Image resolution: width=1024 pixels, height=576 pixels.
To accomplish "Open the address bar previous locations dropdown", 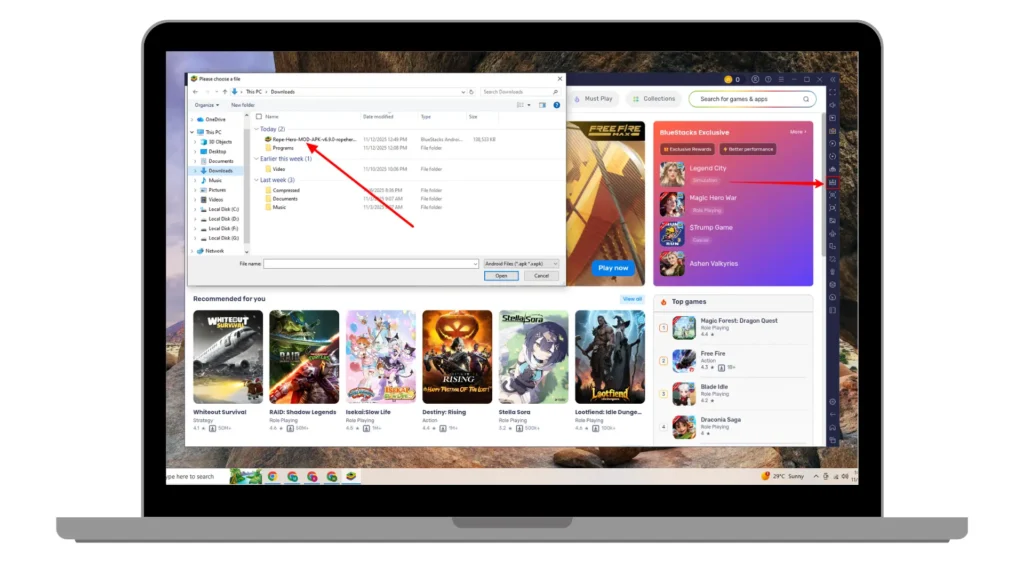I will 463,92.
